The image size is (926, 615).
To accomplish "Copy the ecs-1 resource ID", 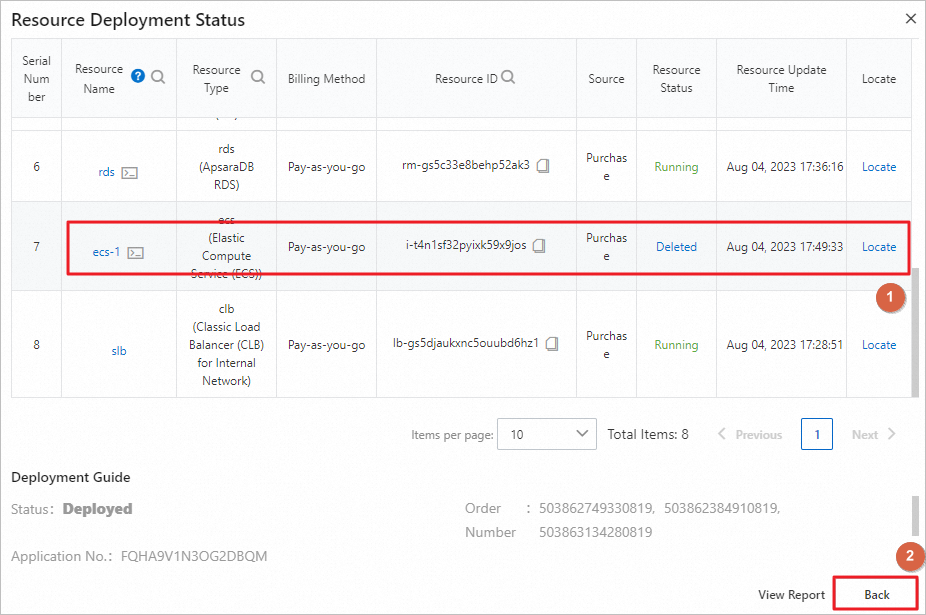I will coord(539,246).
